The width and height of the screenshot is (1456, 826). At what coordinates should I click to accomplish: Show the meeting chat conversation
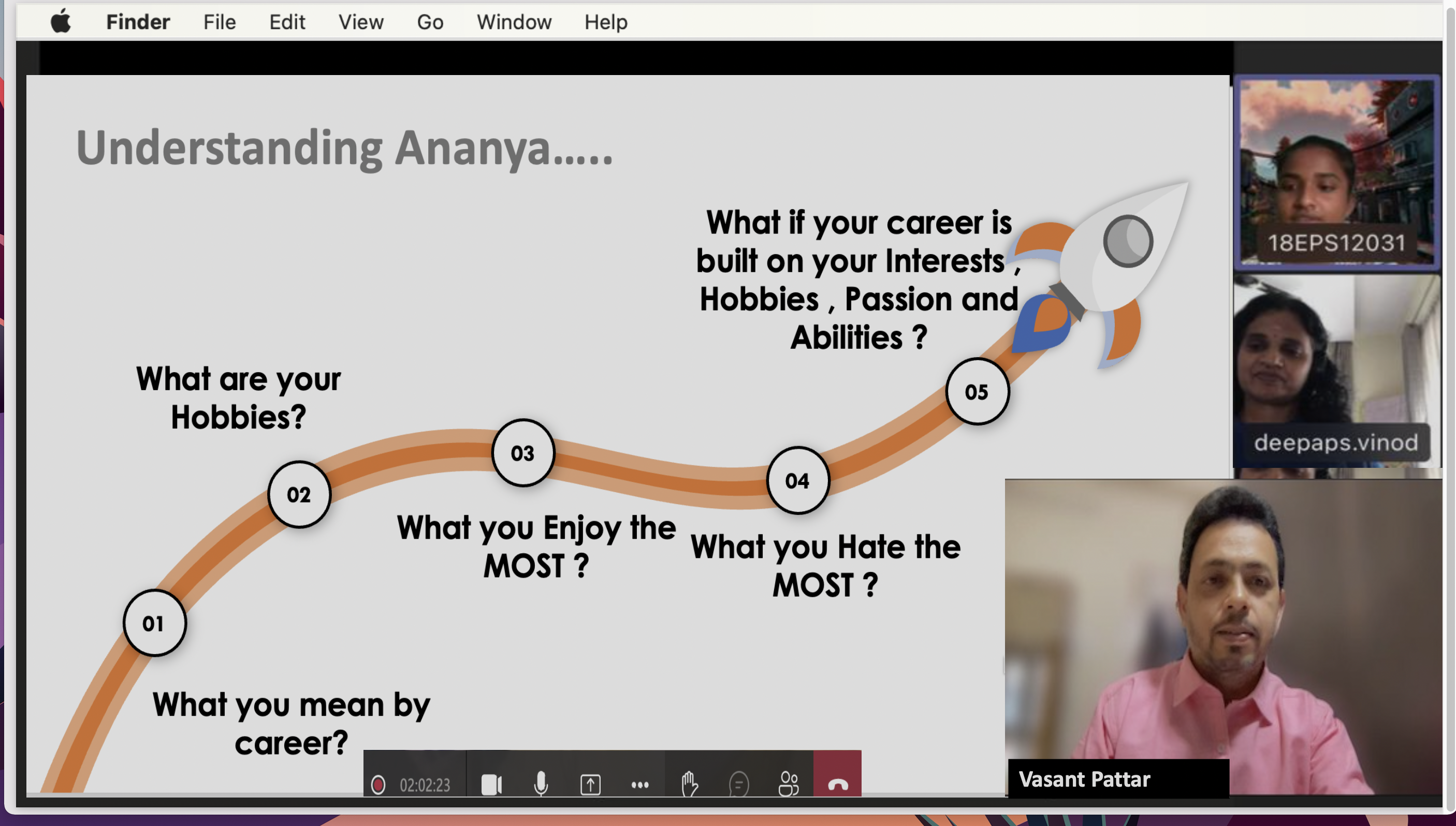click(739, 785)
